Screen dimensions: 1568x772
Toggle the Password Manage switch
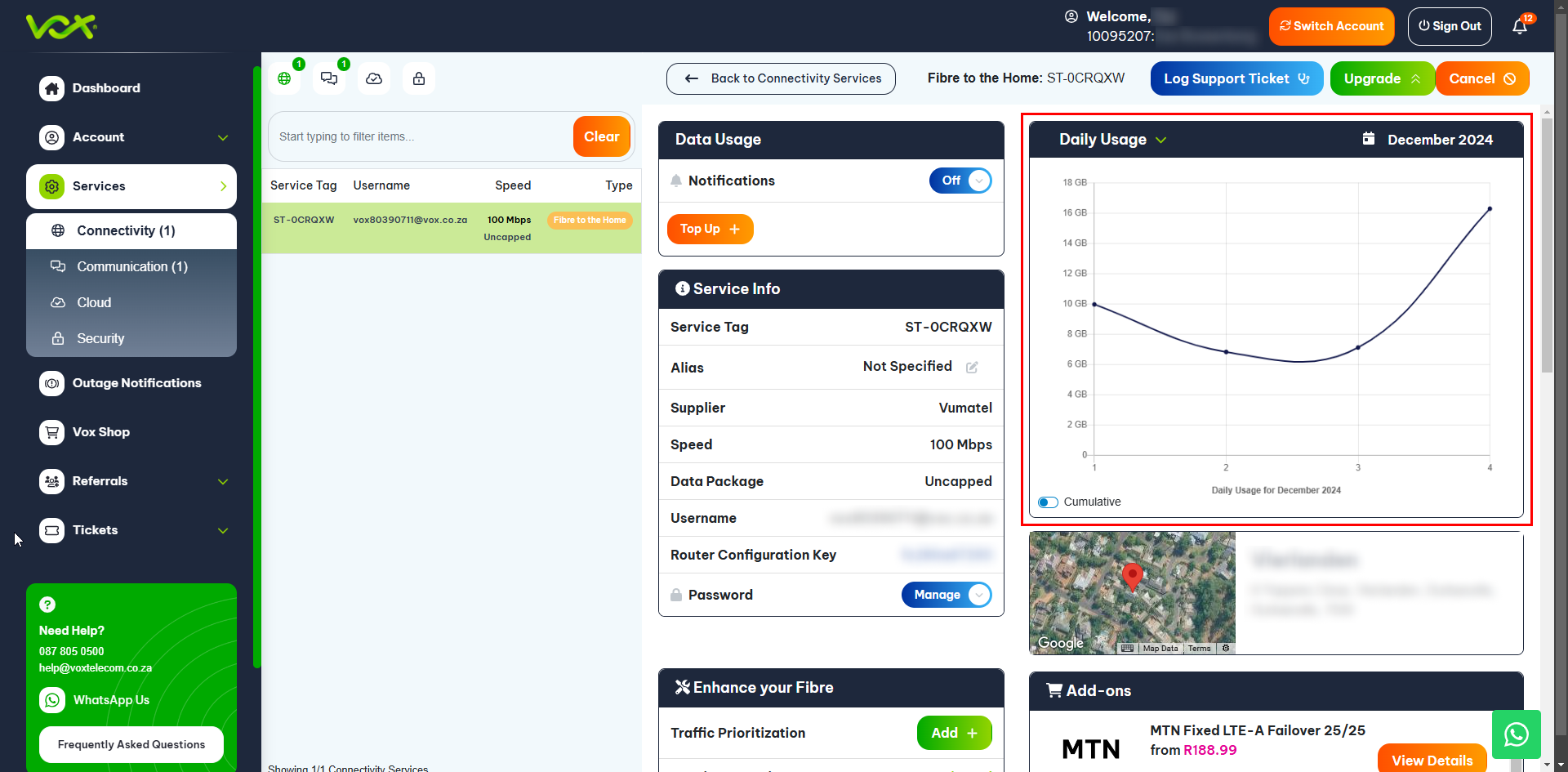(x=947, y=595)
